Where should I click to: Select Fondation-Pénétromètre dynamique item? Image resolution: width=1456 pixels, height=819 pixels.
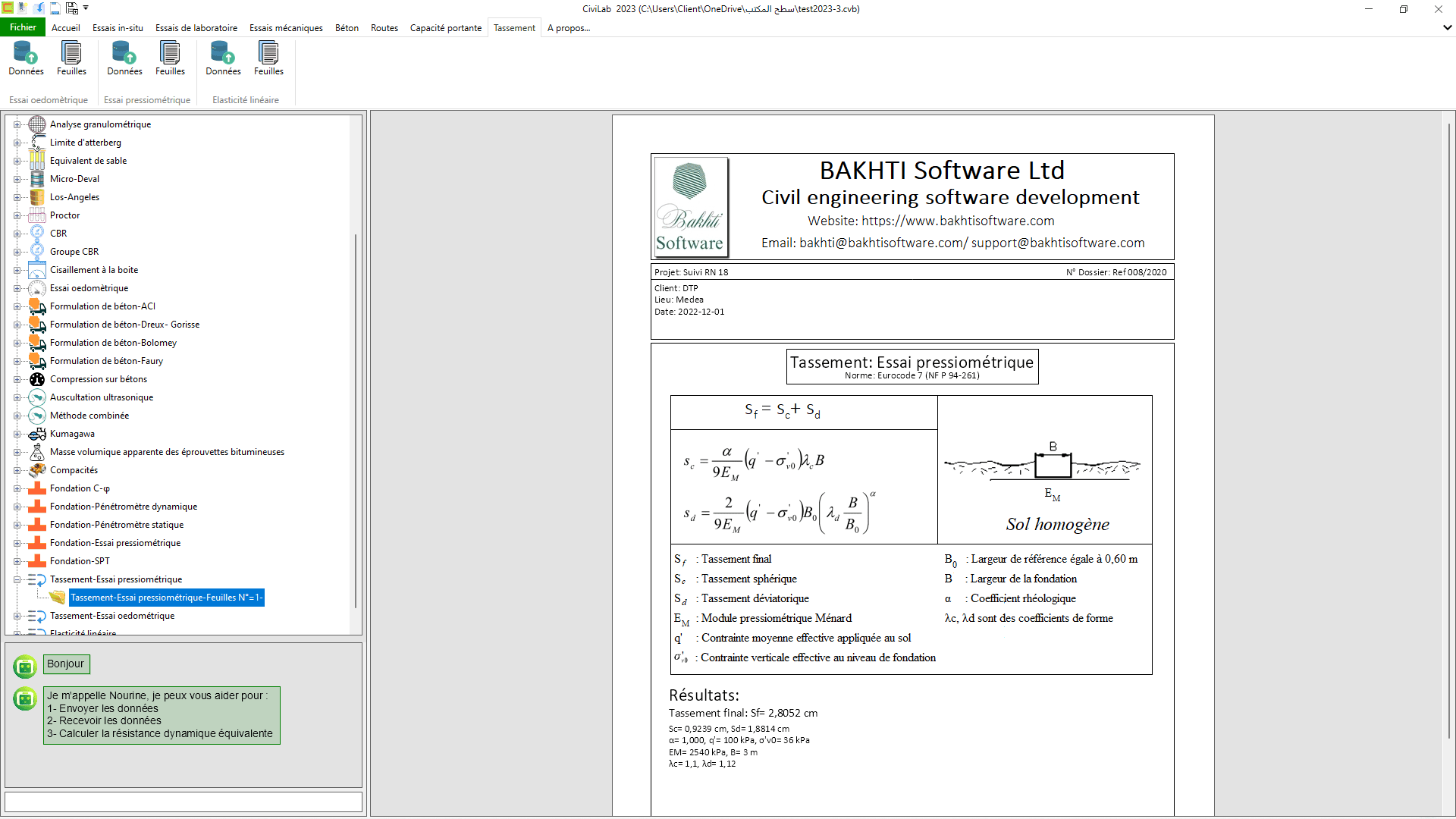point(124,507)
